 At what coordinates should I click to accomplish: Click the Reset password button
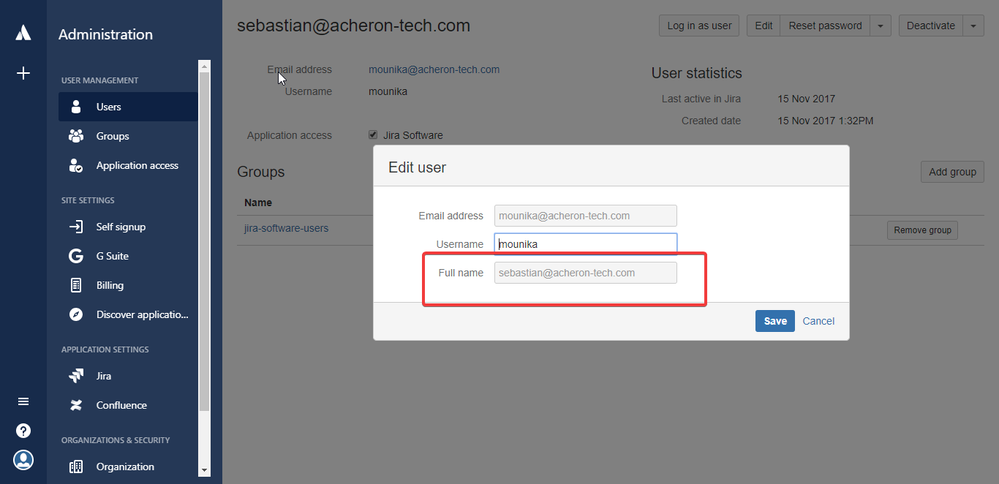[x=825, y=26]
